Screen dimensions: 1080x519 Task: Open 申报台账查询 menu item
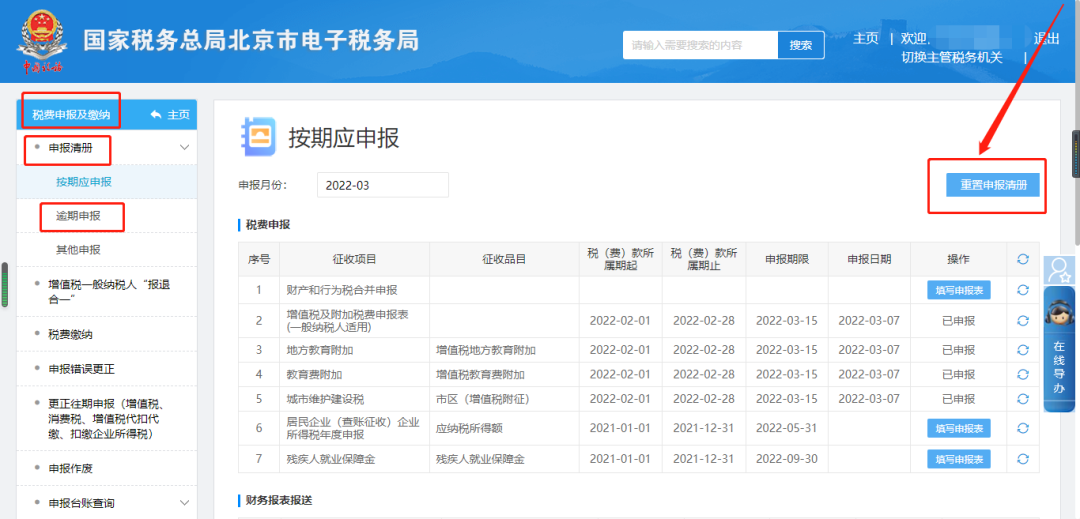(81, 502)
